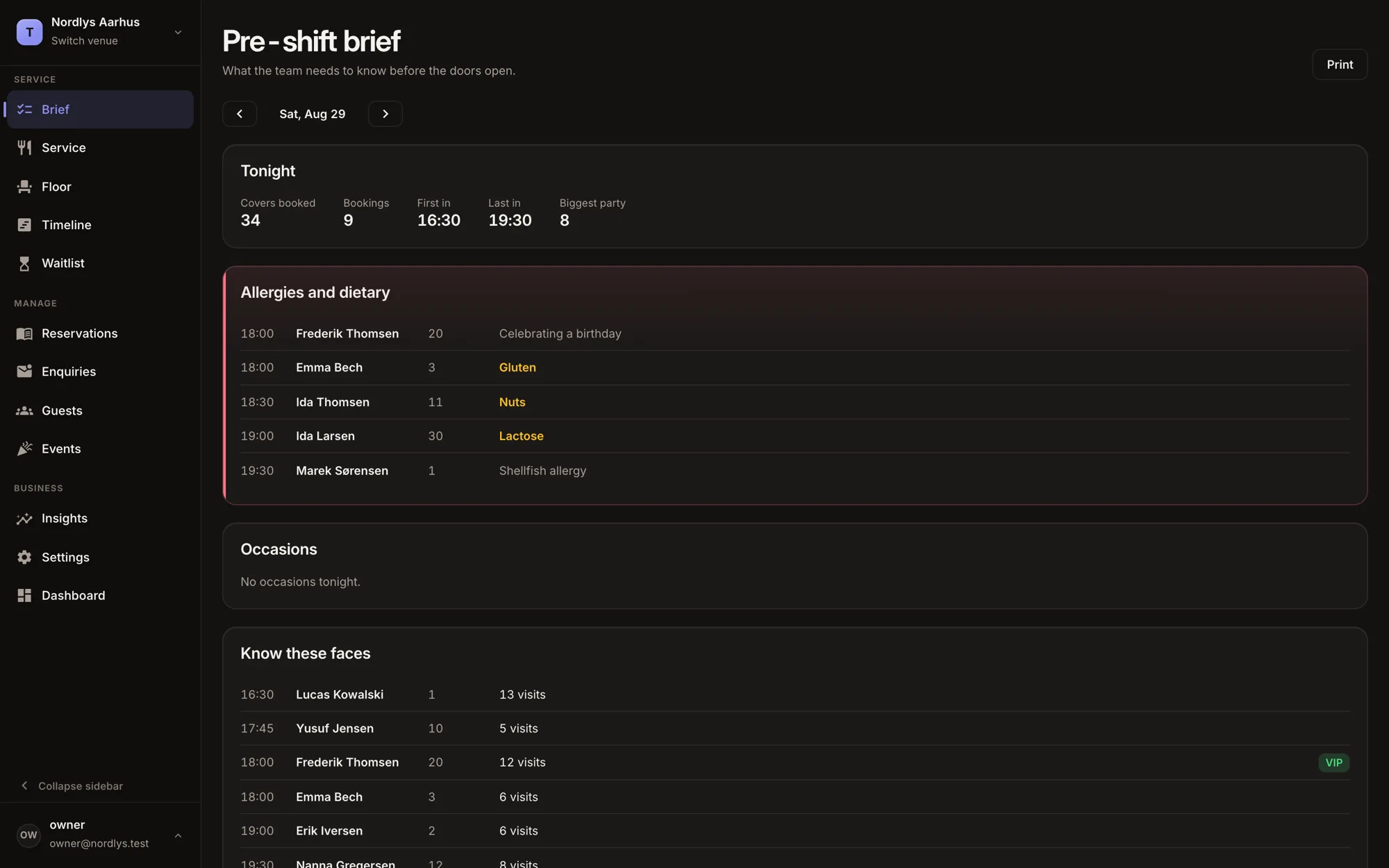Print the pre-shift brief
Screen dimensions: 1389x868
coord(1340,65)
